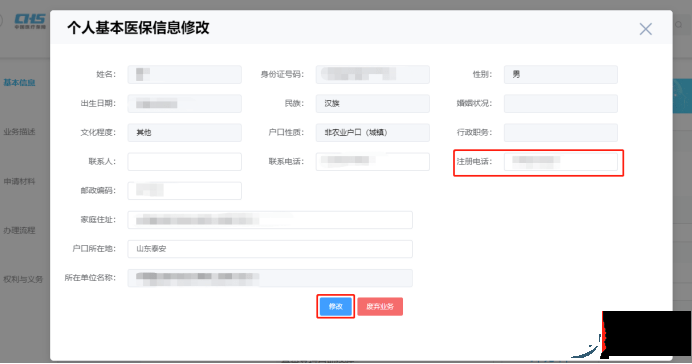Image resolution: width=692 pixels, height=364 pixels.
Task: Click the red 废弃业务 button
Action: point(380,306)
